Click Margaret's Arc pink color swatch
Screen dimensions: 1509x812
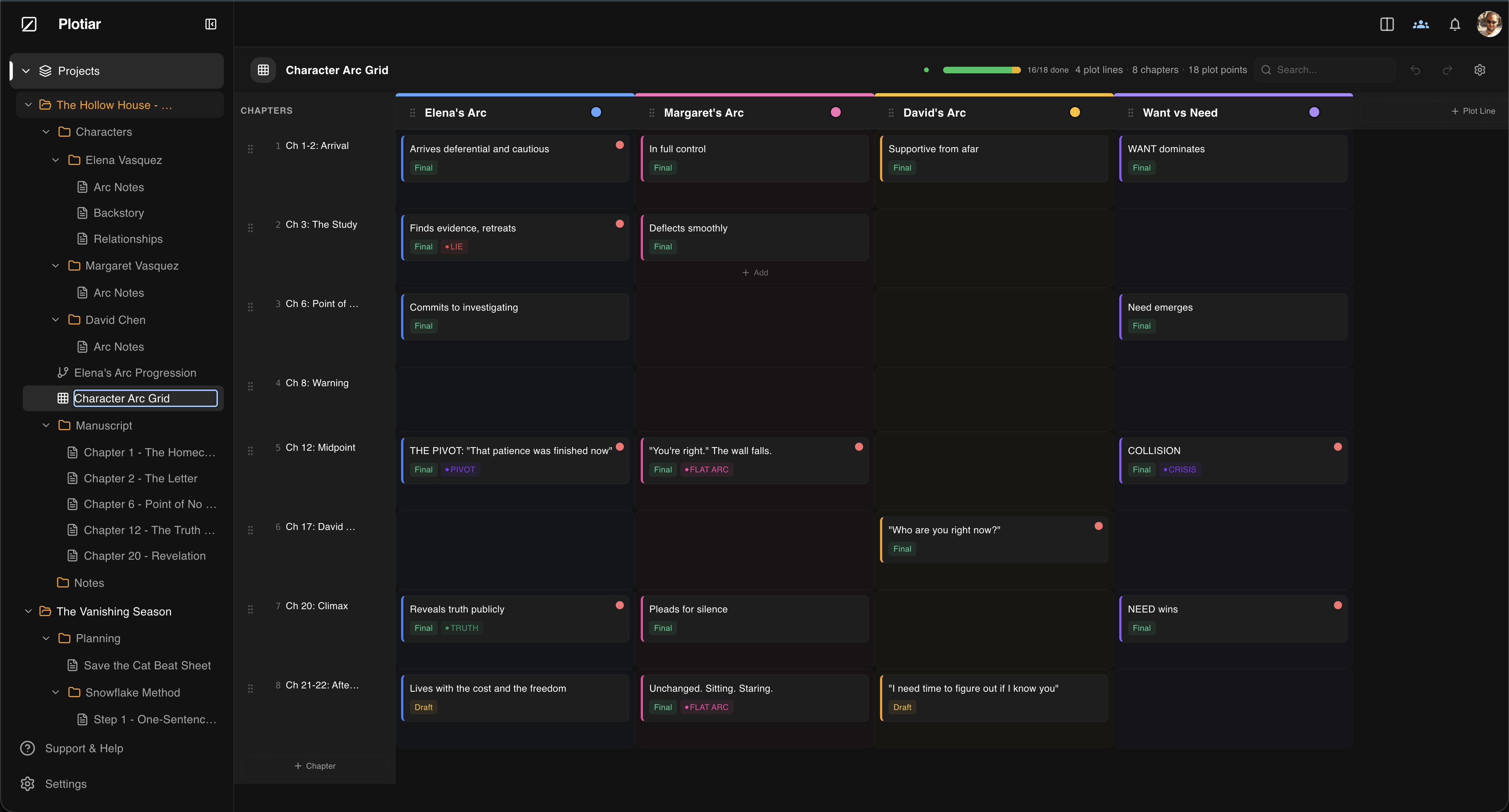click(x=835, y=112)
